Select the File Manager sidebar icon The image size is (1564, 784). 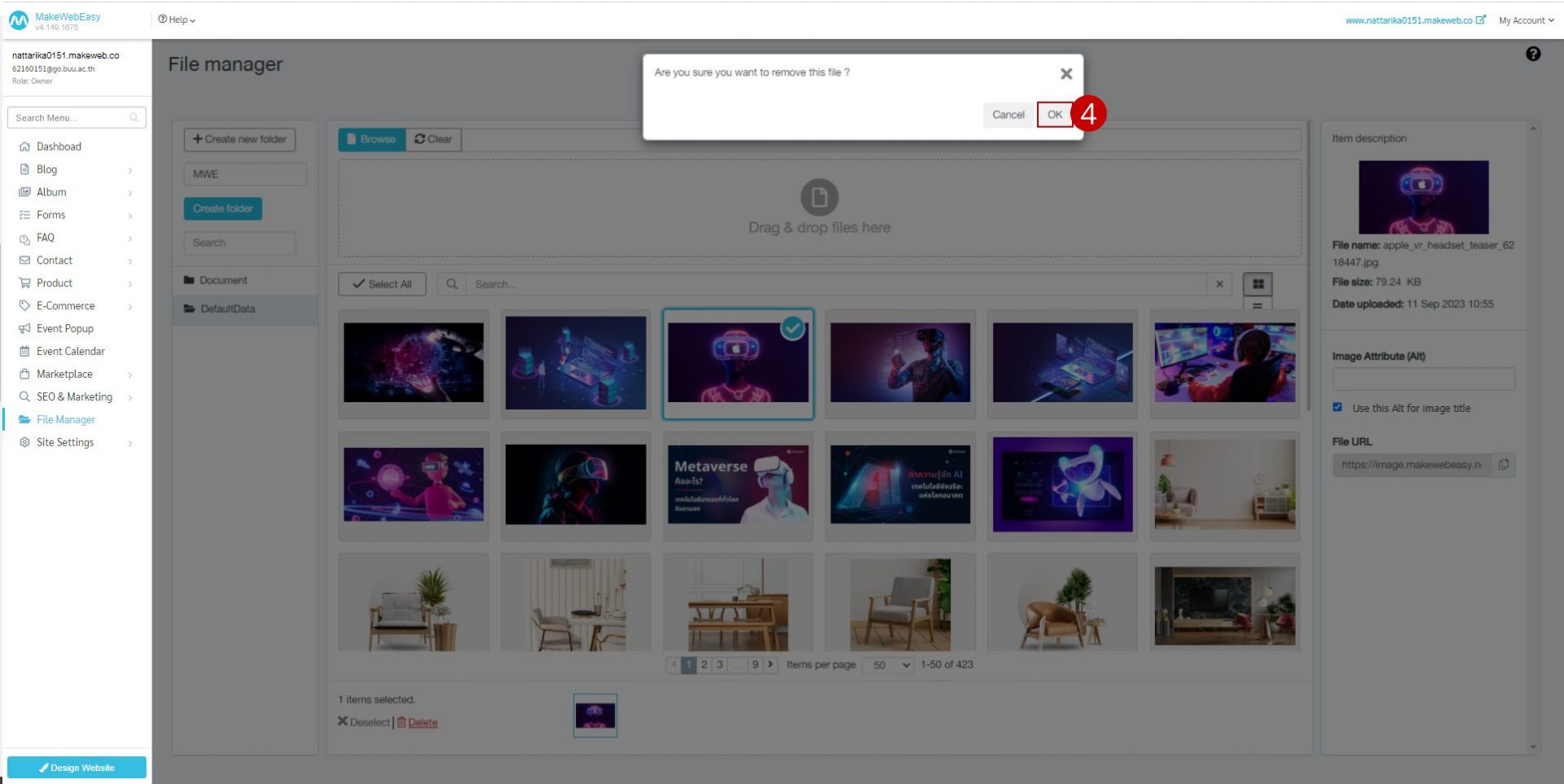[x=24, y=419]
